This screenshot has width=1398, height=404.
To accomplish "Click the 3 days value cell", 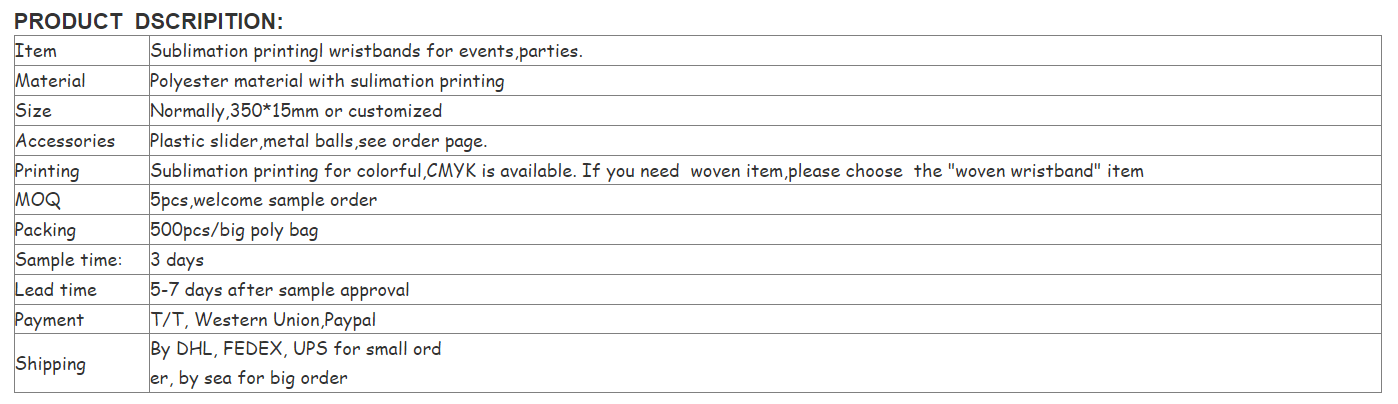I will point(767,260).
